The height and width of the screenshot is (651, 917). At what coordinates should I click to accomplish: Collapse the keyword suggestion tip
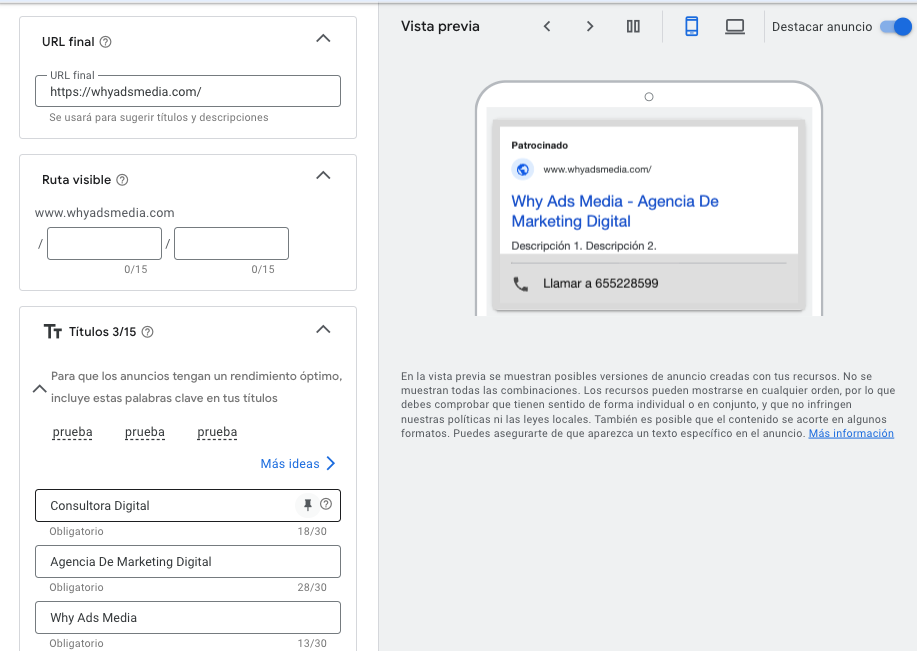(x=40, y=389)
